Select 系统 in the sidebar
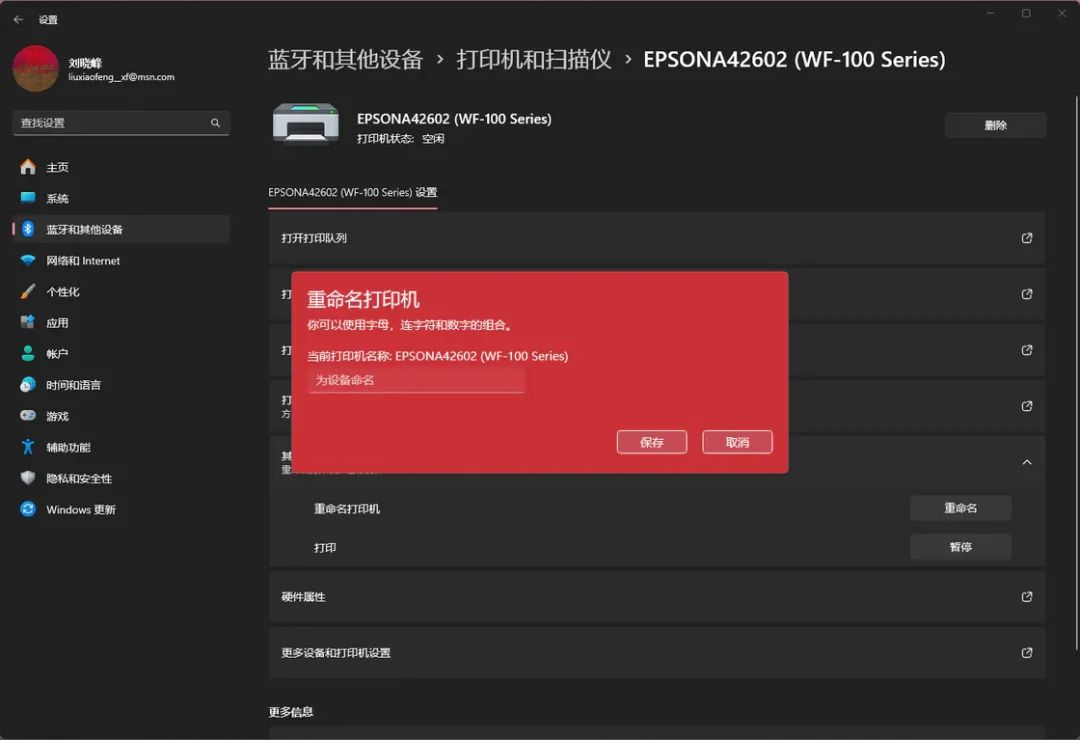This screenshot has width=1080, height=740. pos(121,198)
